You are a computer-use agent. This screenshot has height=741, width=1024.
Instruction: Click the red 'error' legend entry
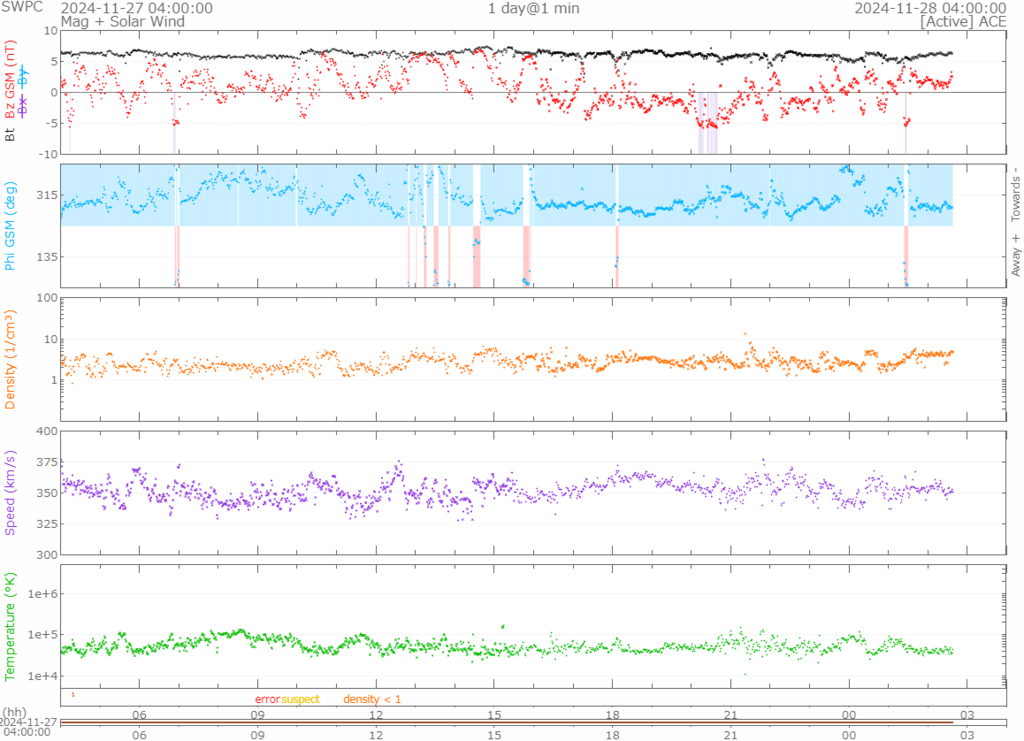point(267,699)
